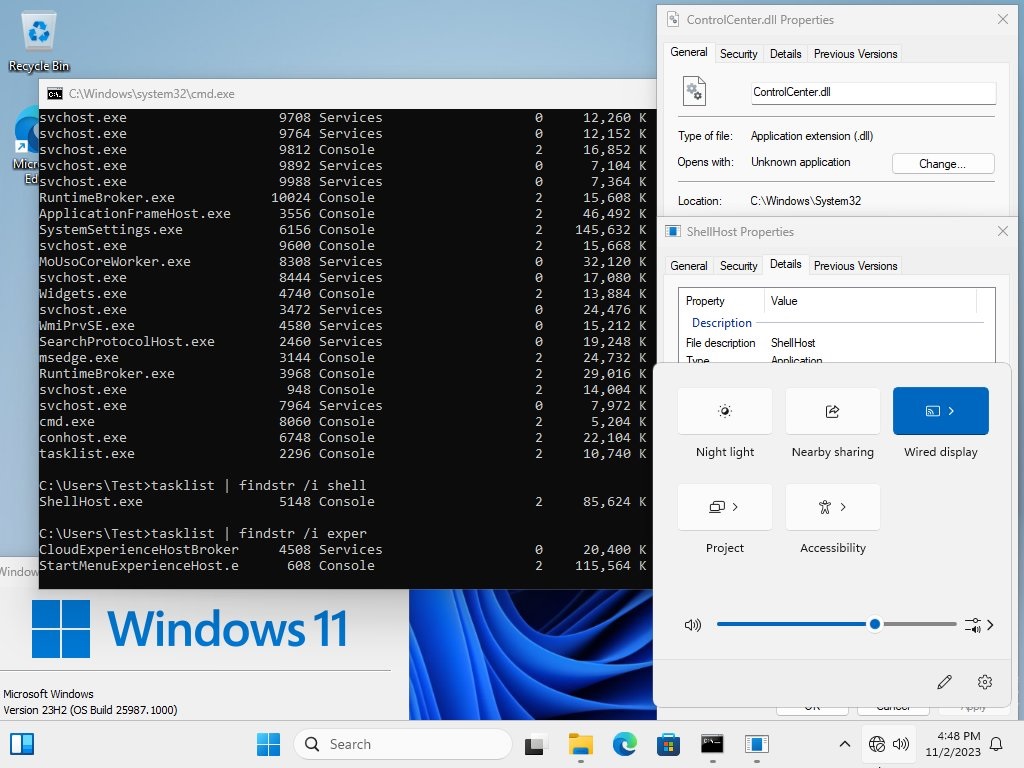Adjust the volume slider
The image size is (1024, 768).
click(874, 624)
